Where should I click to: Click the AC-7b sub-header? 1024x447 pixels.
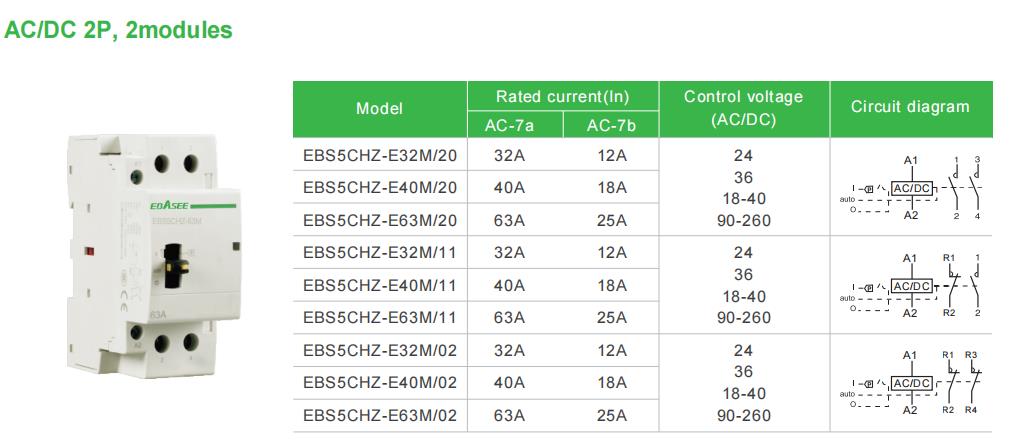tap(611, 125)
